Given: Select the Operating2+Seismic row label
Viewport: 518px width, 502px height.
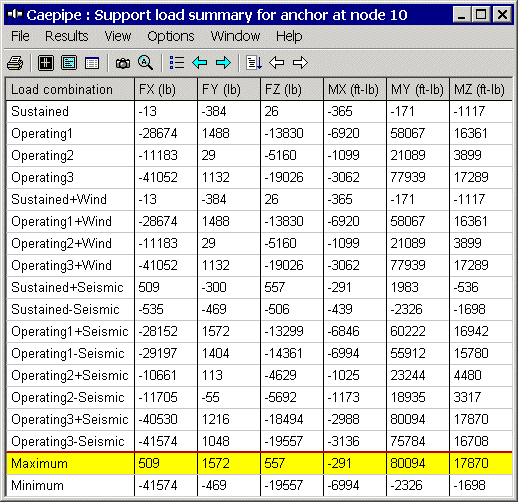Looking at the screenshot, I should click(70, 375).
